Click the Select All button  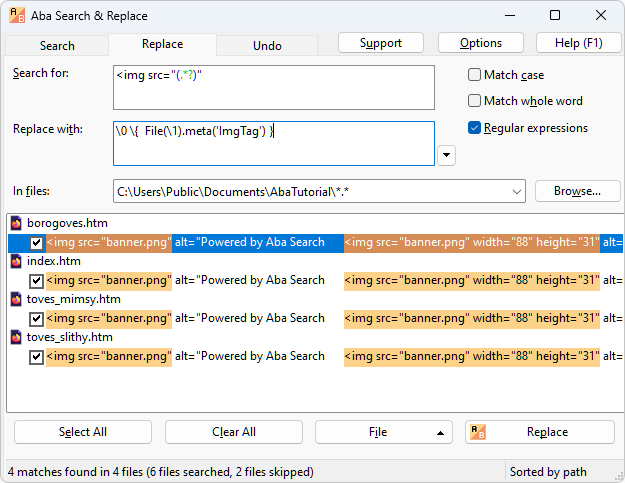click(83, 432)
